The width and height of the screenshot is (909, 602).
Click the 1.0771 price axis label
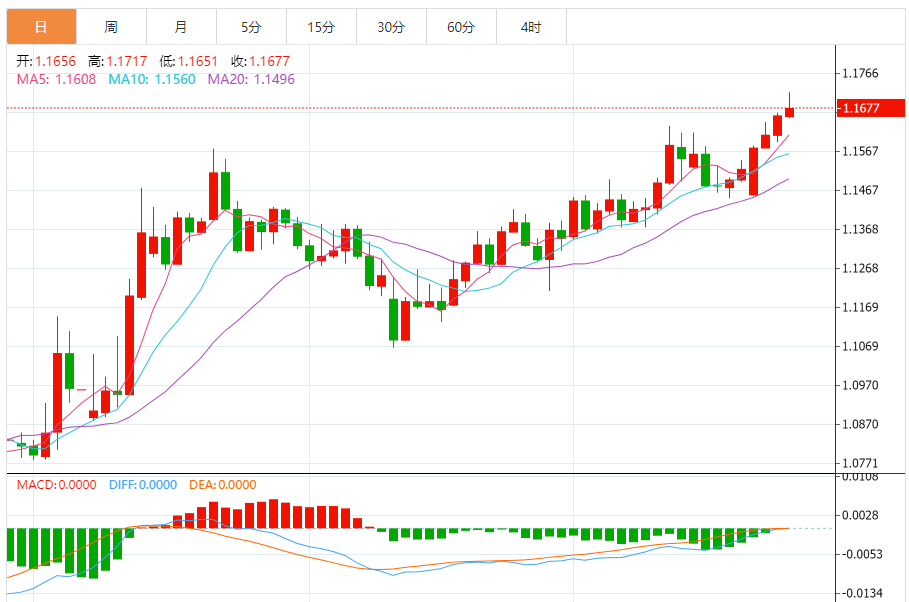(x=860, y=463)
